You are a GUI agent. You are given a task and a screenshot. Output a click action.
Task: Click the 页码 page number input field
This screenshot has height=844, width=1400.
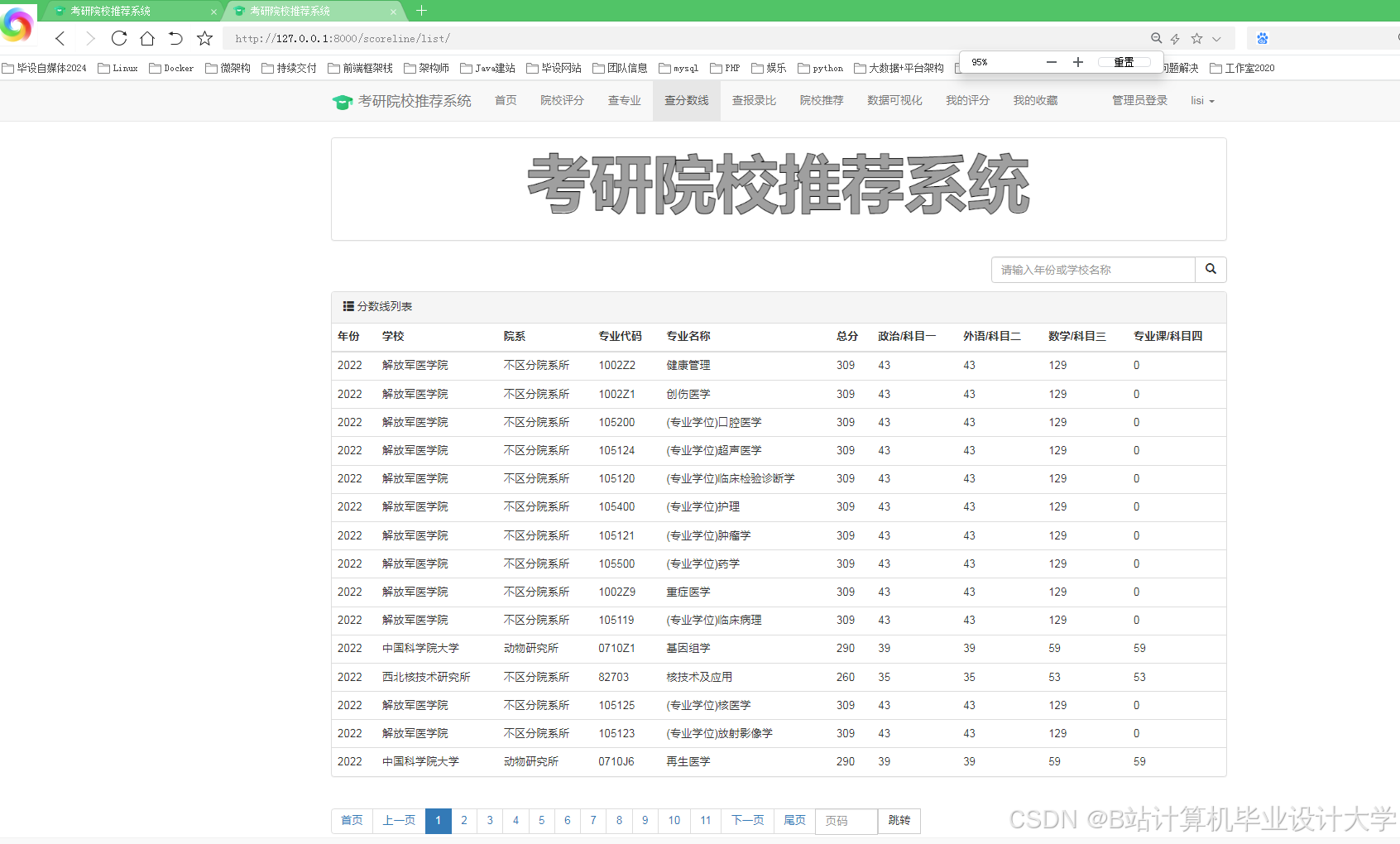point(846,821)
